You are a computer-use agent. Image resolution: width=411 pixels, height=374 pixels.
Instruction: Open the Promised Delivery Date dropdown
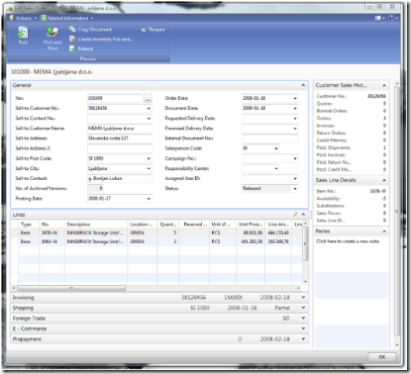click(295, 129)
